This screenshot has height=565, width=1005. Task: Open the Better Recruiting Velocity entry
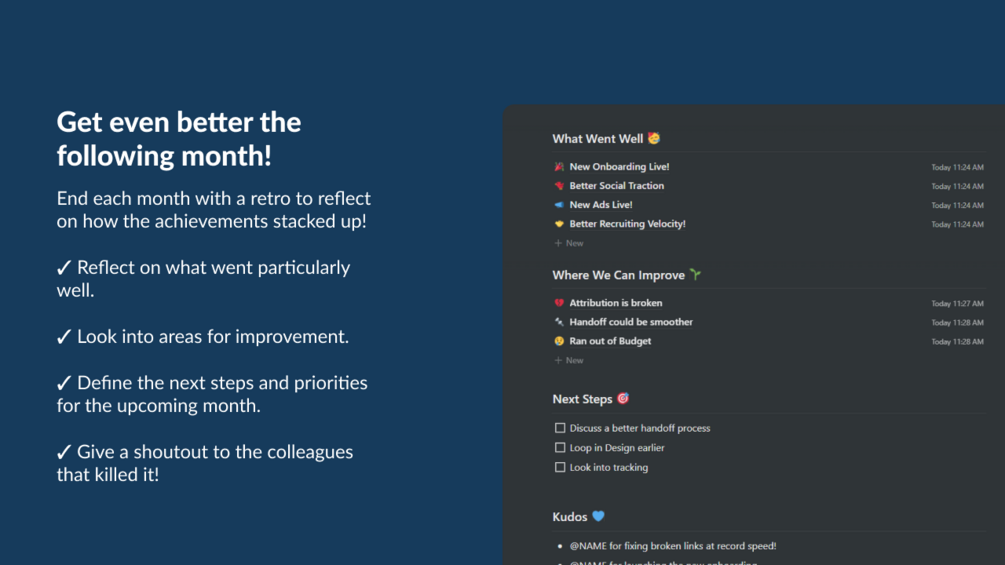627,224
